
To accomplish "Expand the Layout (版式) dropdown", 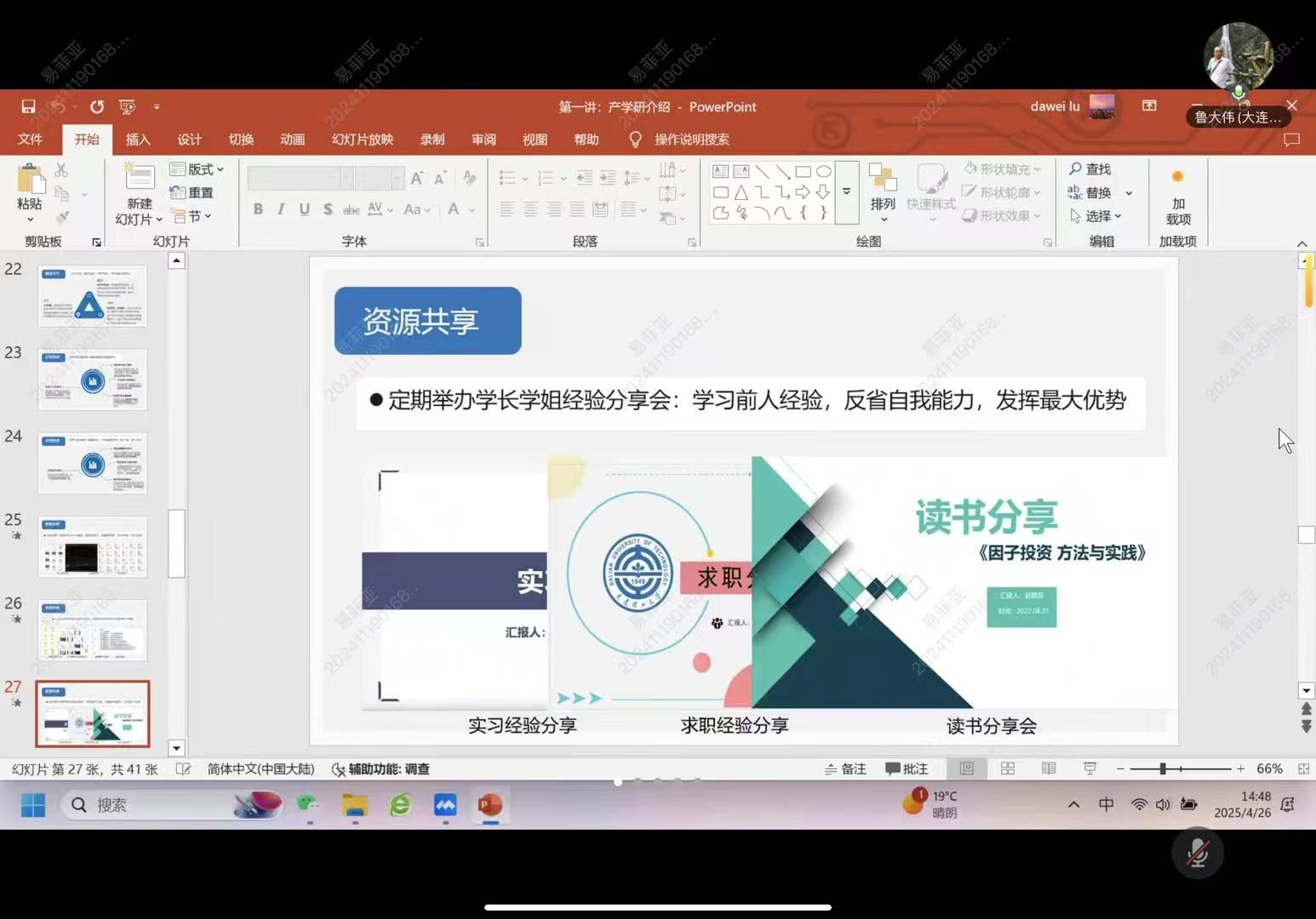I will pyautogui.click(x=198, y=169).
